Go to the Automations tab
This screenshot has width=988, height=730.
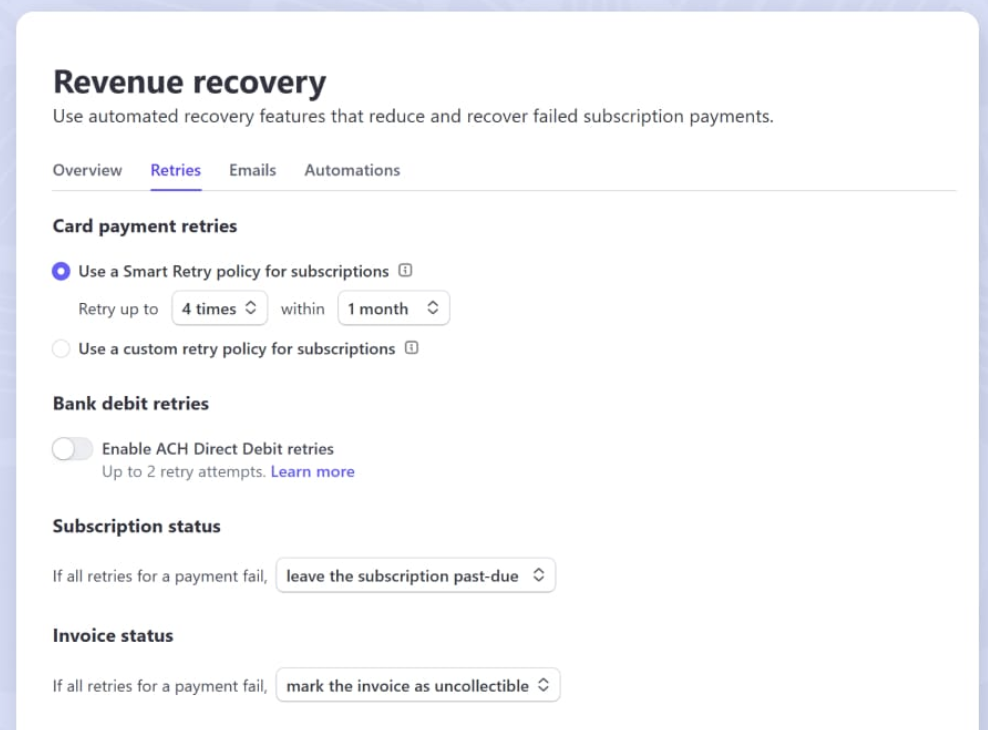[x=352, y=170]
